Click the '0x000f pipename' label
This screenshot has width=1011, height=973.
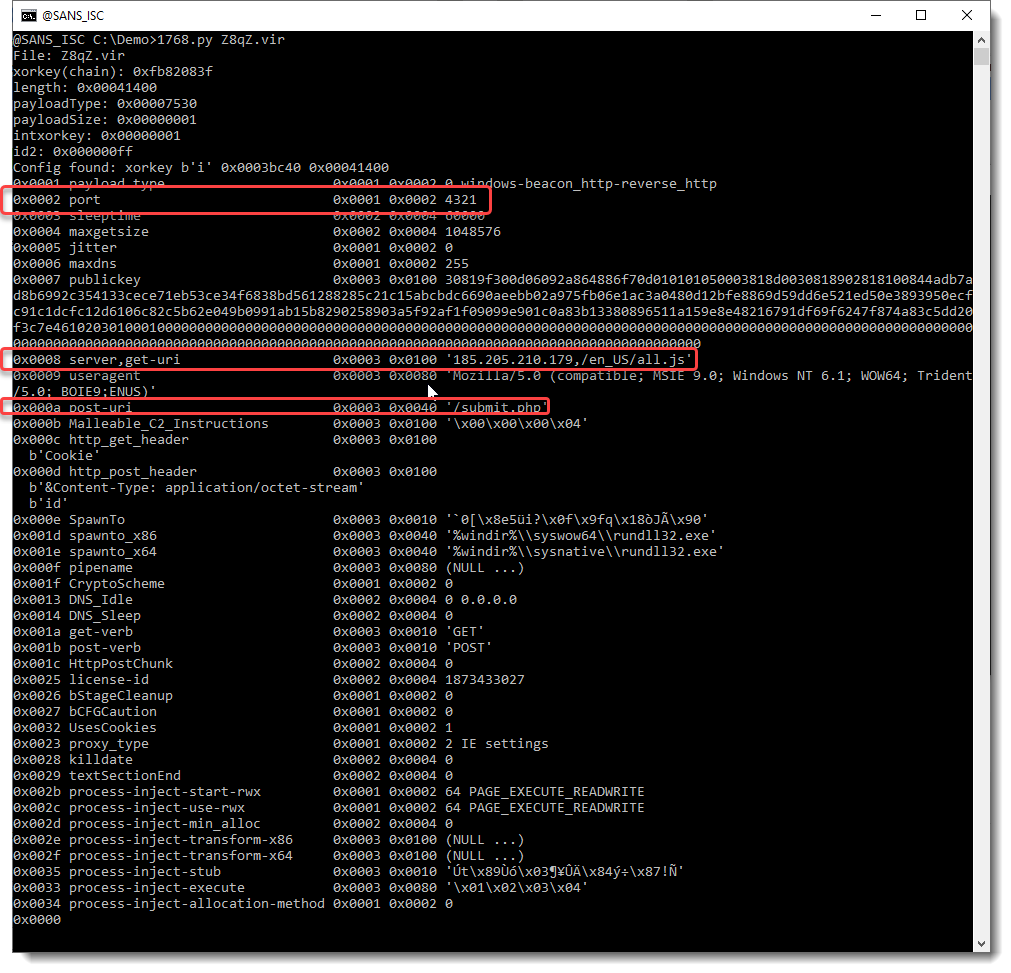[x=73, y=568]
